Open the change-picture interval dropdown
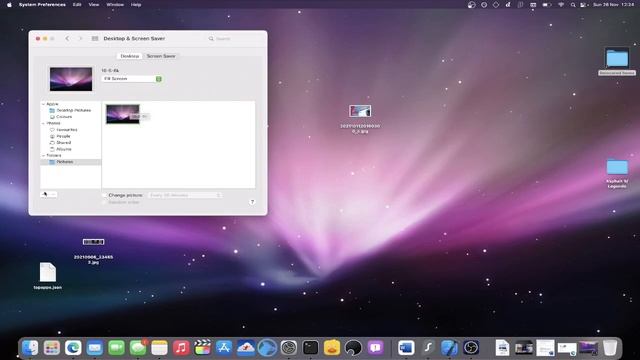The width and height of the screenshot is (640, 360). click(x=185, y=195)
